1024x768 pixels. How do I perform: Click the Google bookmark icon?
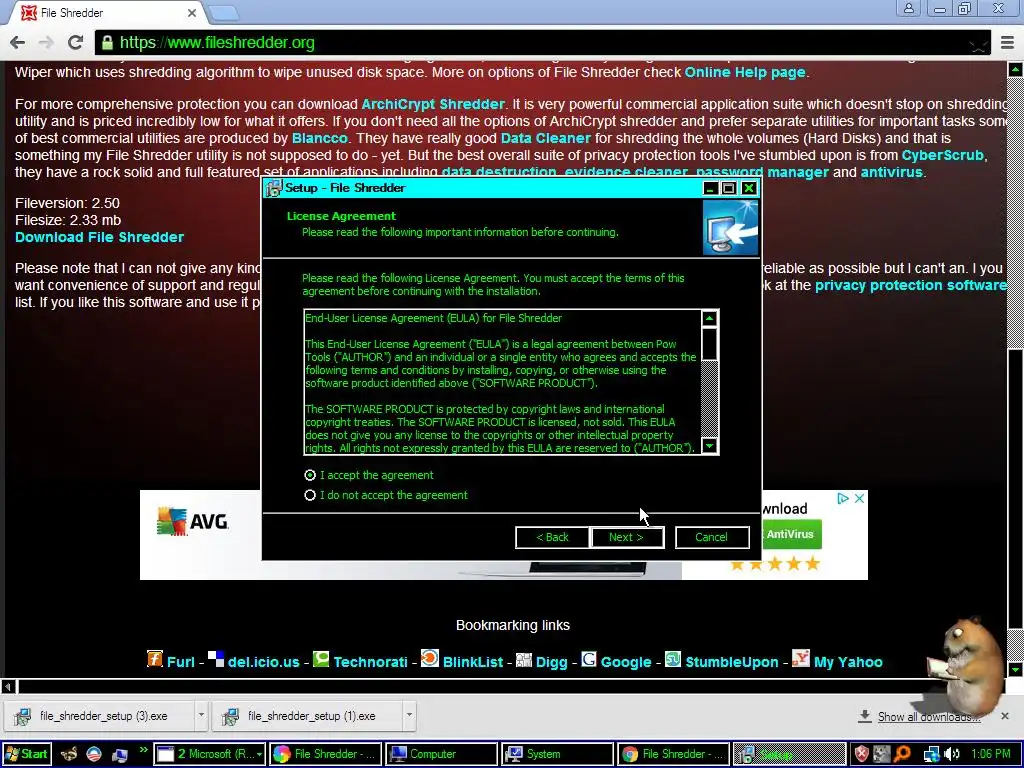(x=589, y=659)
